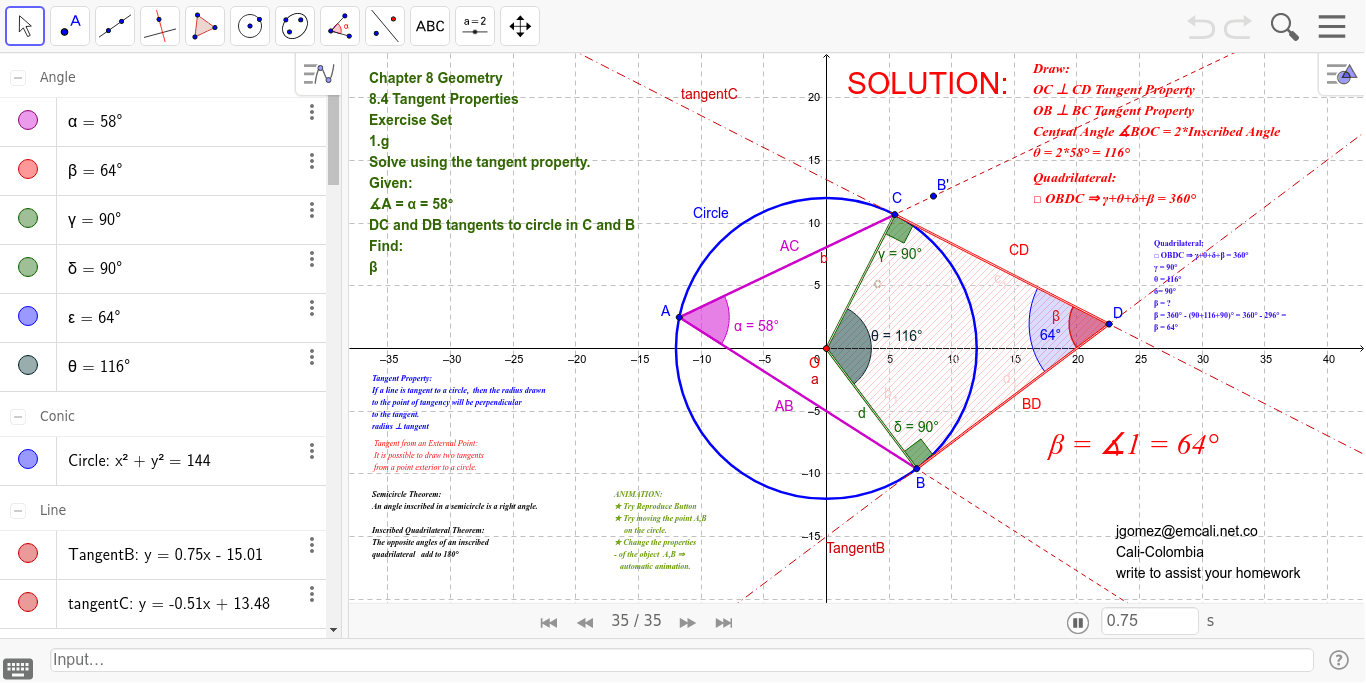
Task: Click the θ = 116° angle label
Action: click(896, 336)
